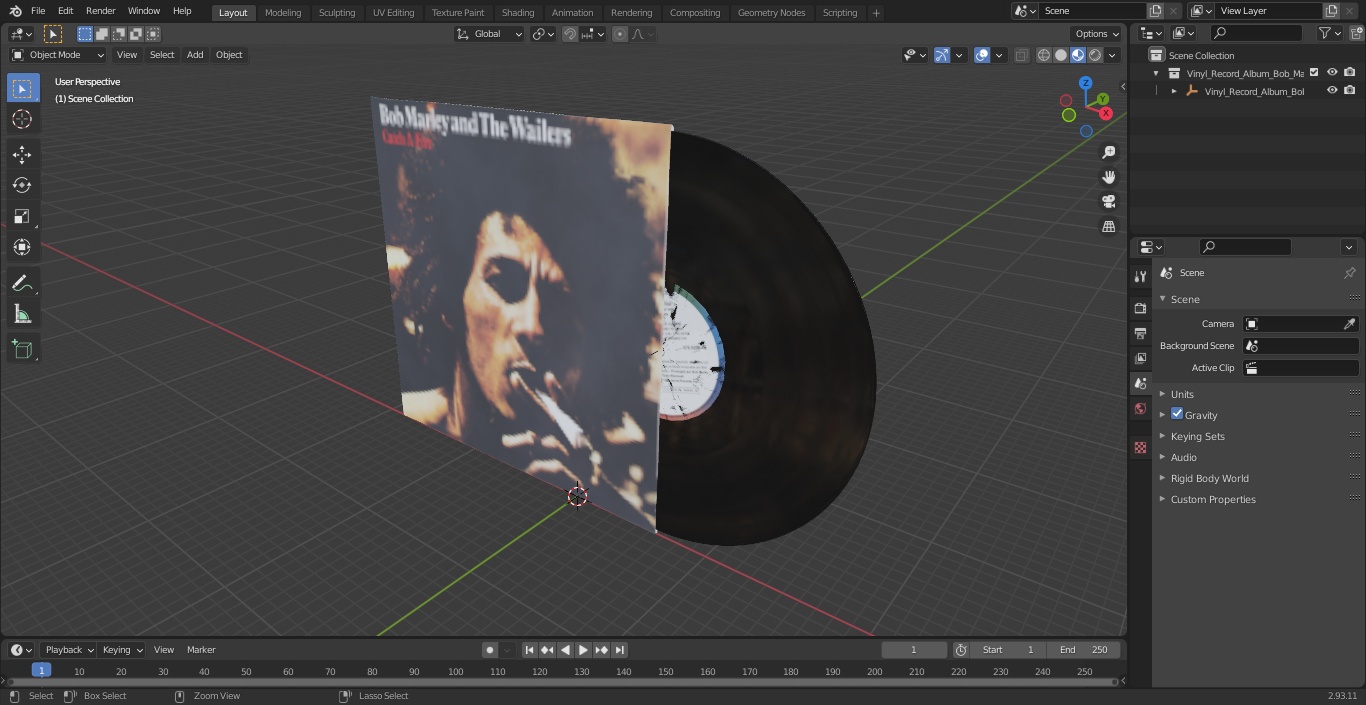Viewport: 1366px width, 705px height.
Task: Switch to rendered shading mode
Action: pyautogui.click(x=1095, y=55)
